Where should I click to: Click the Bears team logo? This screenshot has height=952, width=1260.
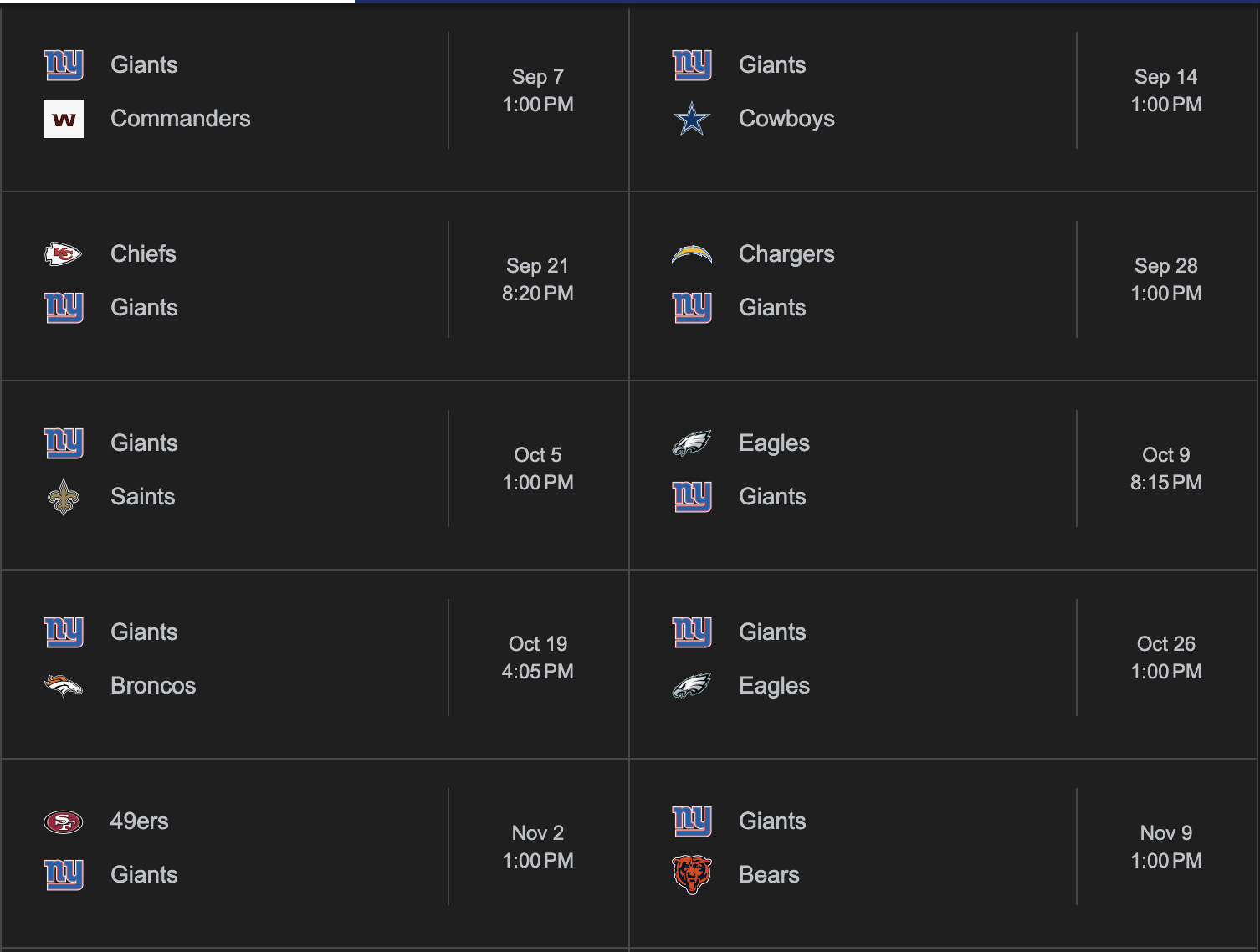692,875
